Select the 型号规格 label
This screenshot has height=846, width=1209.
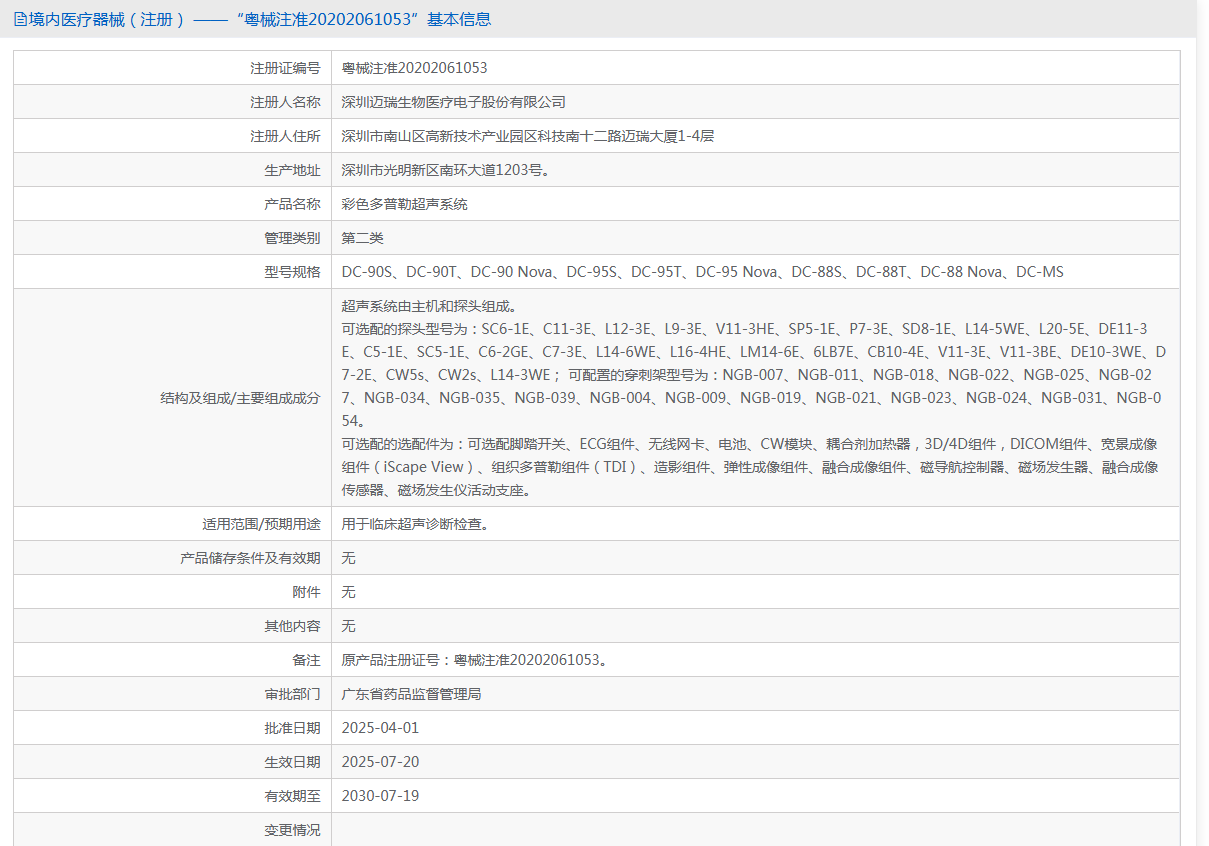click(292, 272)
